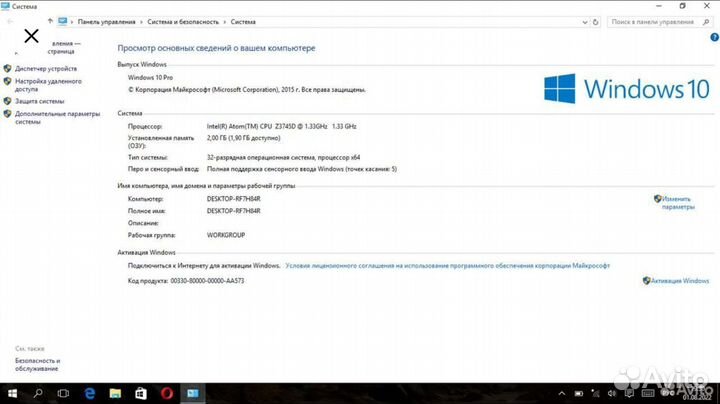
Task: Open File Explorer from taskbar
Action: click(115, 393)
